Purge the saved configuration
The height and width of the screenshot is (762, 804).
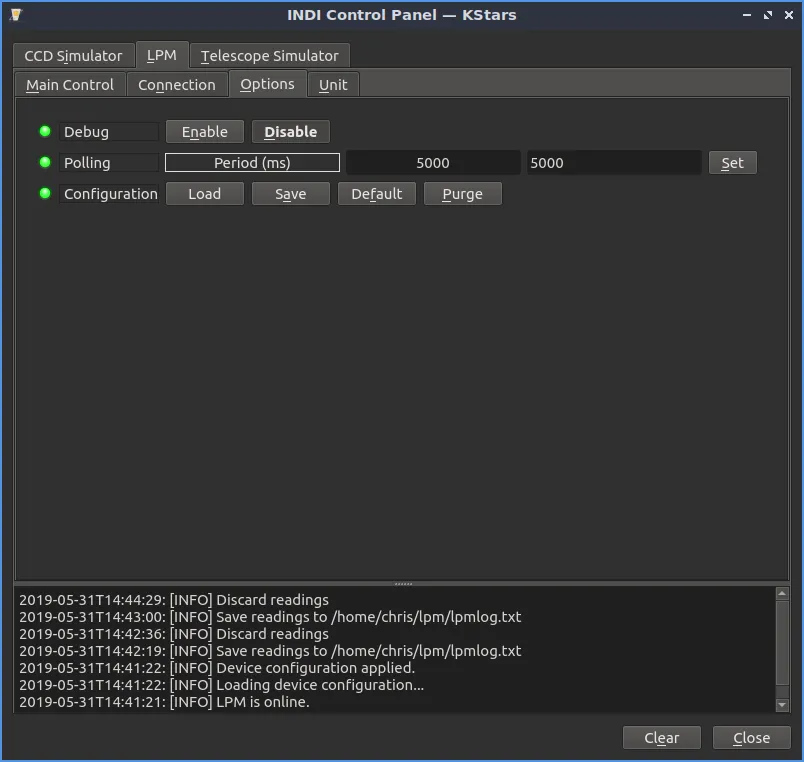[463, 194]
